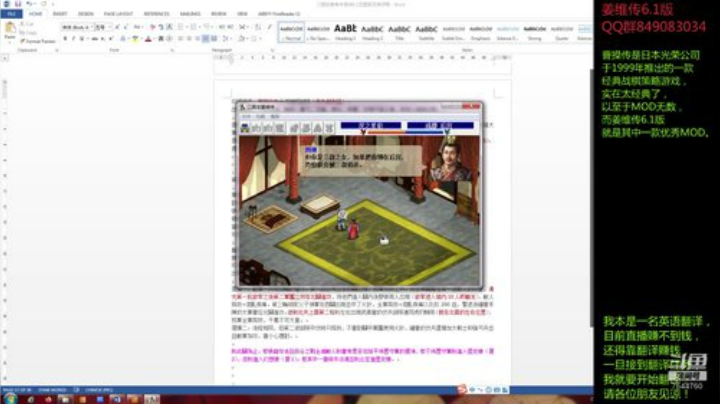Click the Shrink Font icon

pyautogui.click(x=125, y=28)
